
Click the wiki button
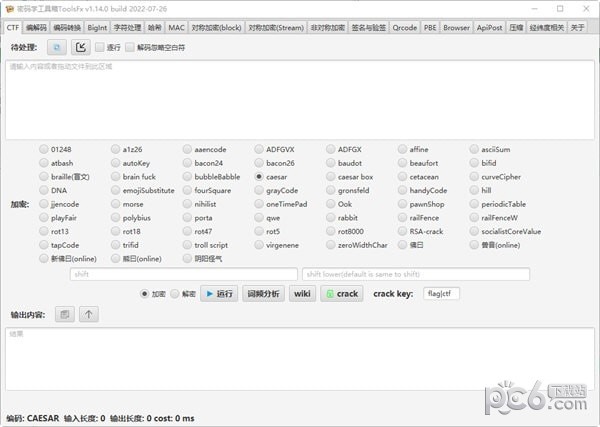[301, 294]
